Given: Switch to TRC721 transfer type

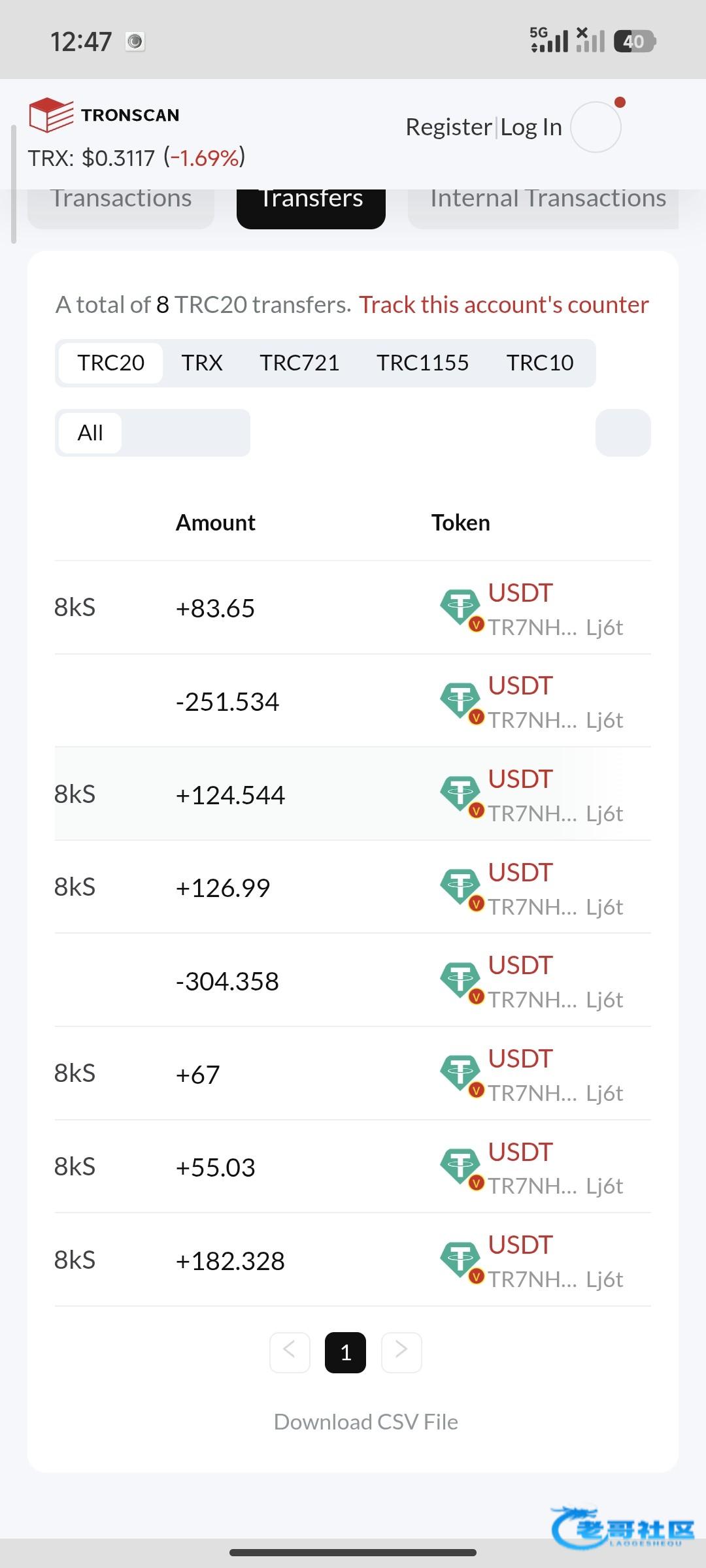Looking at the screenshot, I should point(299,363).
